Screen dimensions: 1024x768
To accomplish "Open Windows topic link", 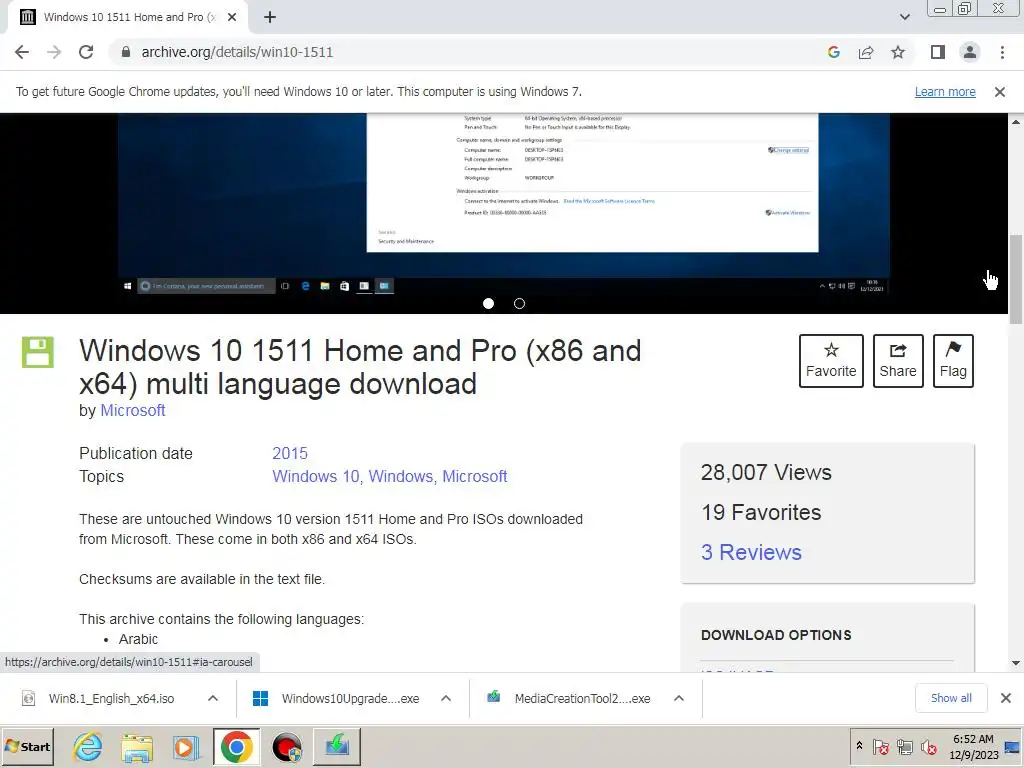I will pos(400,477).
